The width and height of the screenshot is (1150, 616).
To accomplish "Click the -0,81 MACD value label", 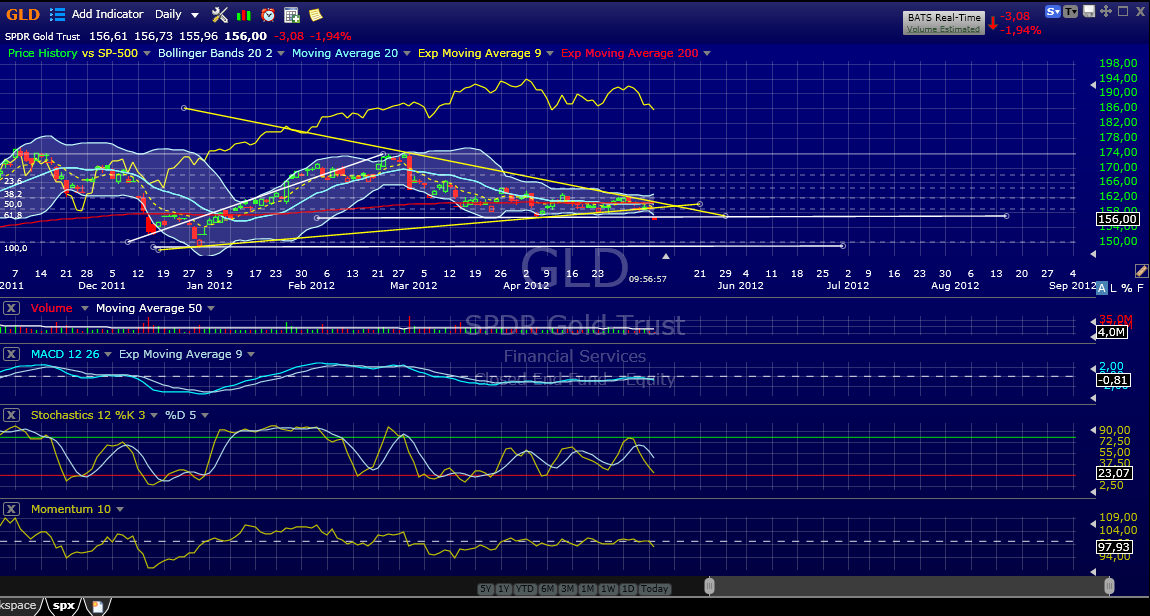I will pos(1115,380).
